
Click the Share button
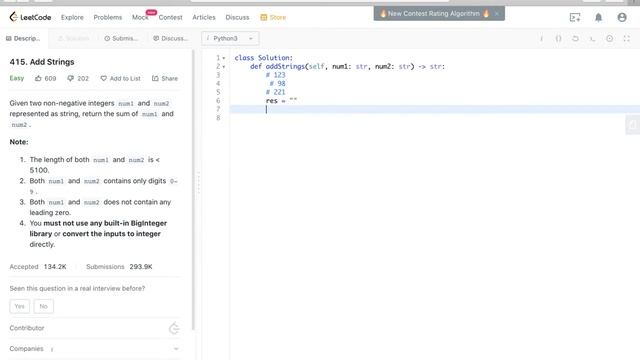(165, 78)
